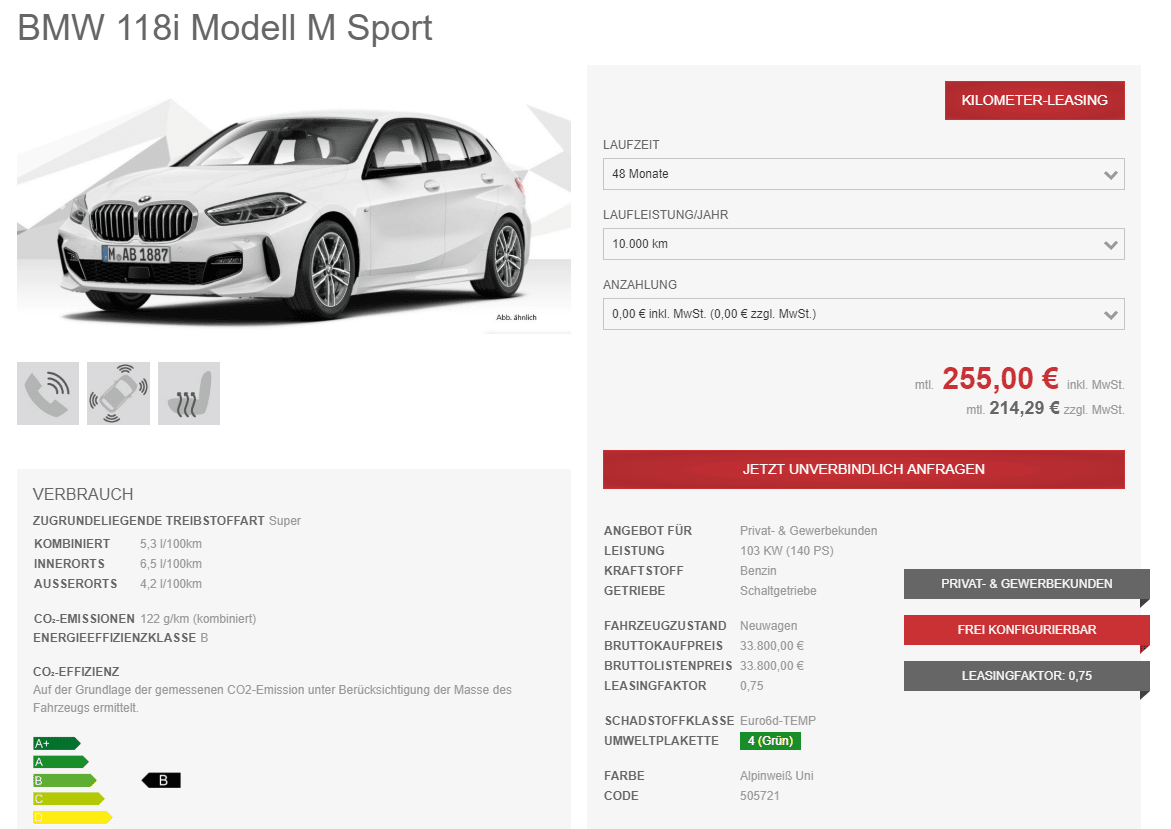The height and width of the screenshot is (829, 1171).
Task: Click the Kilometer-Leasing button
Action: pos(1034,100)
